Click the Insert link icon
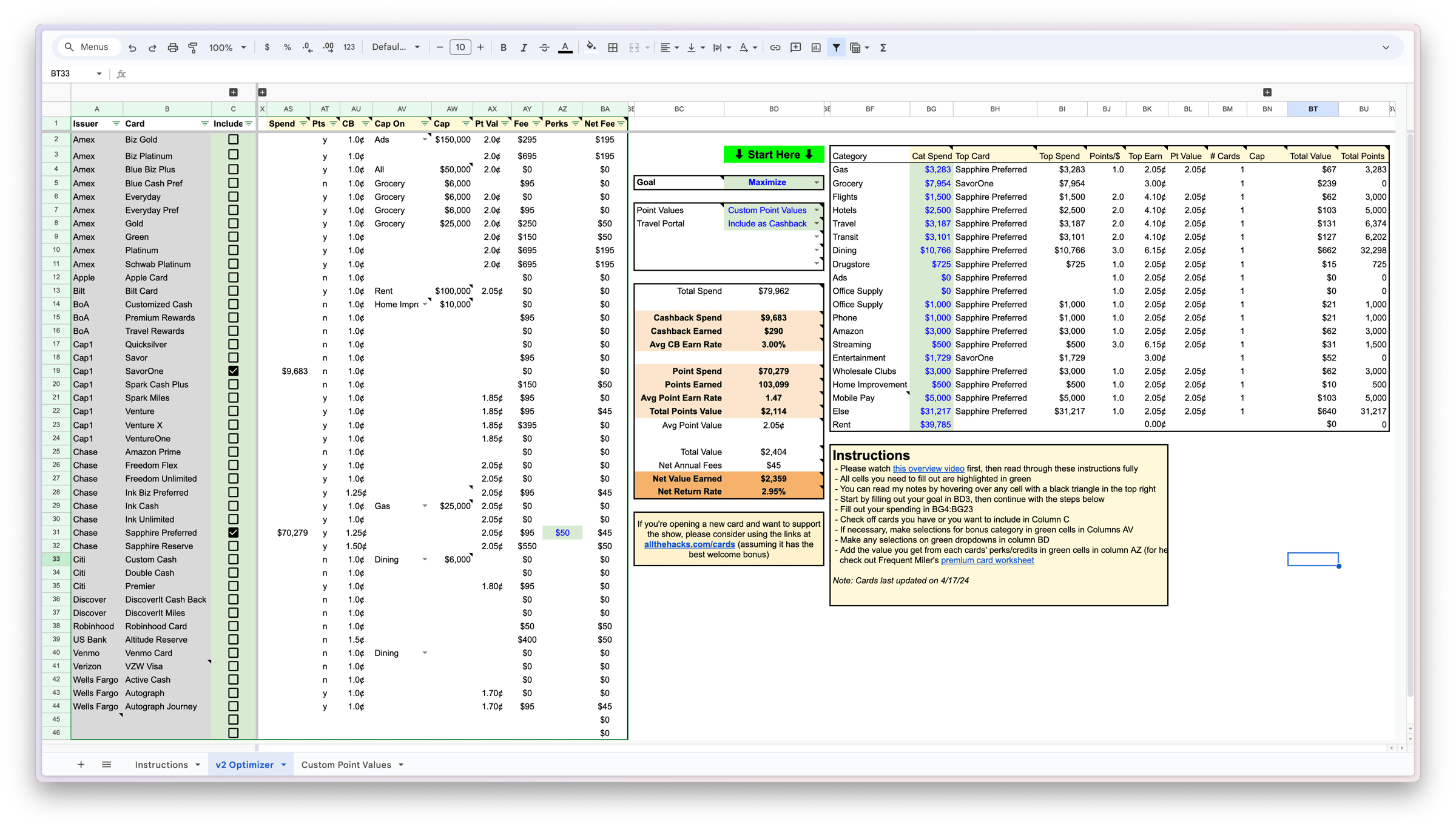This screenshot has height=829, width=1456. coord(775,47)
